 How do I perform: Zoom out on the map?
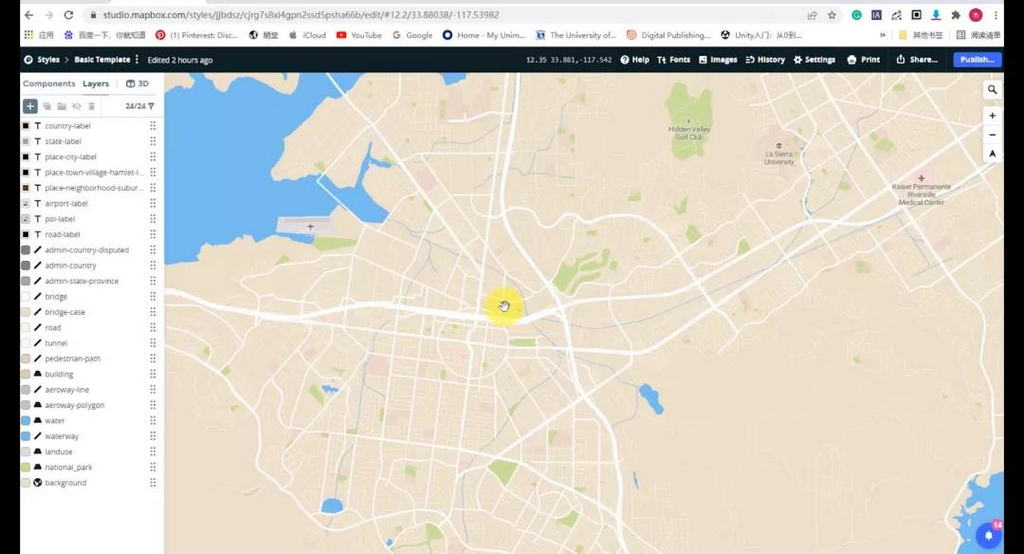992,135
